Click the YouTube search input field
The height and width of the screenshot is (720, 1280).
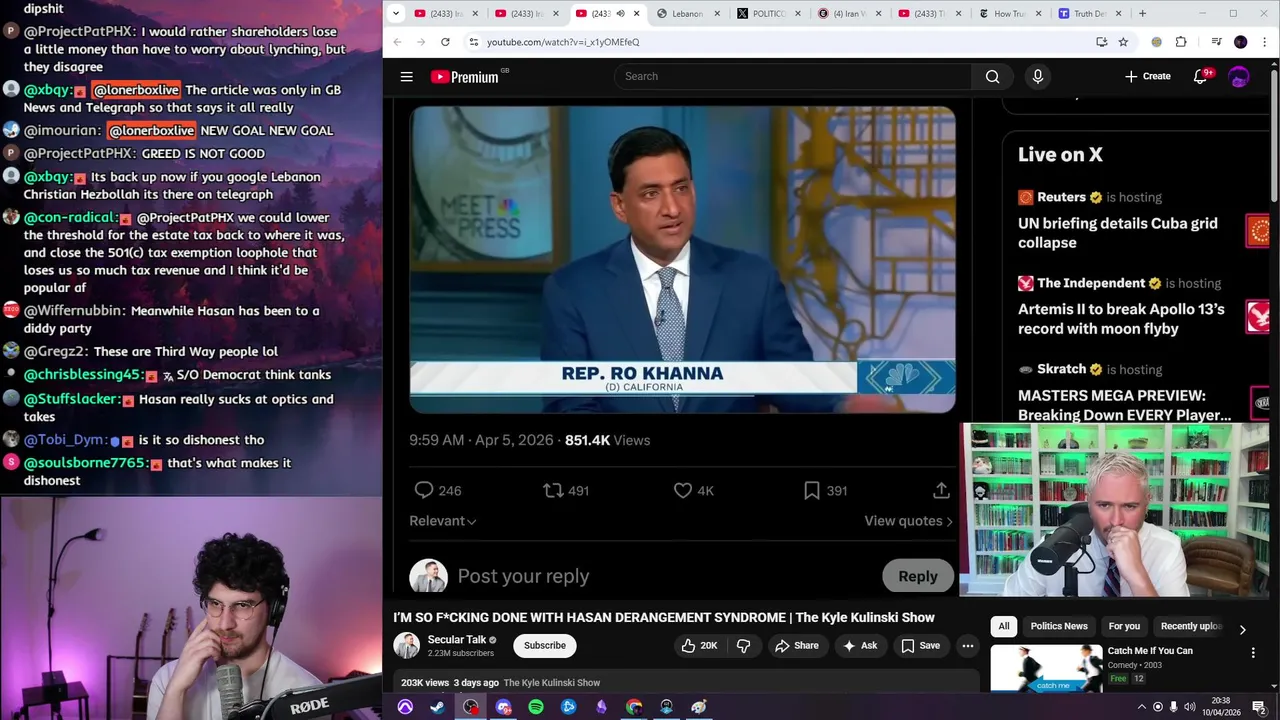click(x=793, y=76)
